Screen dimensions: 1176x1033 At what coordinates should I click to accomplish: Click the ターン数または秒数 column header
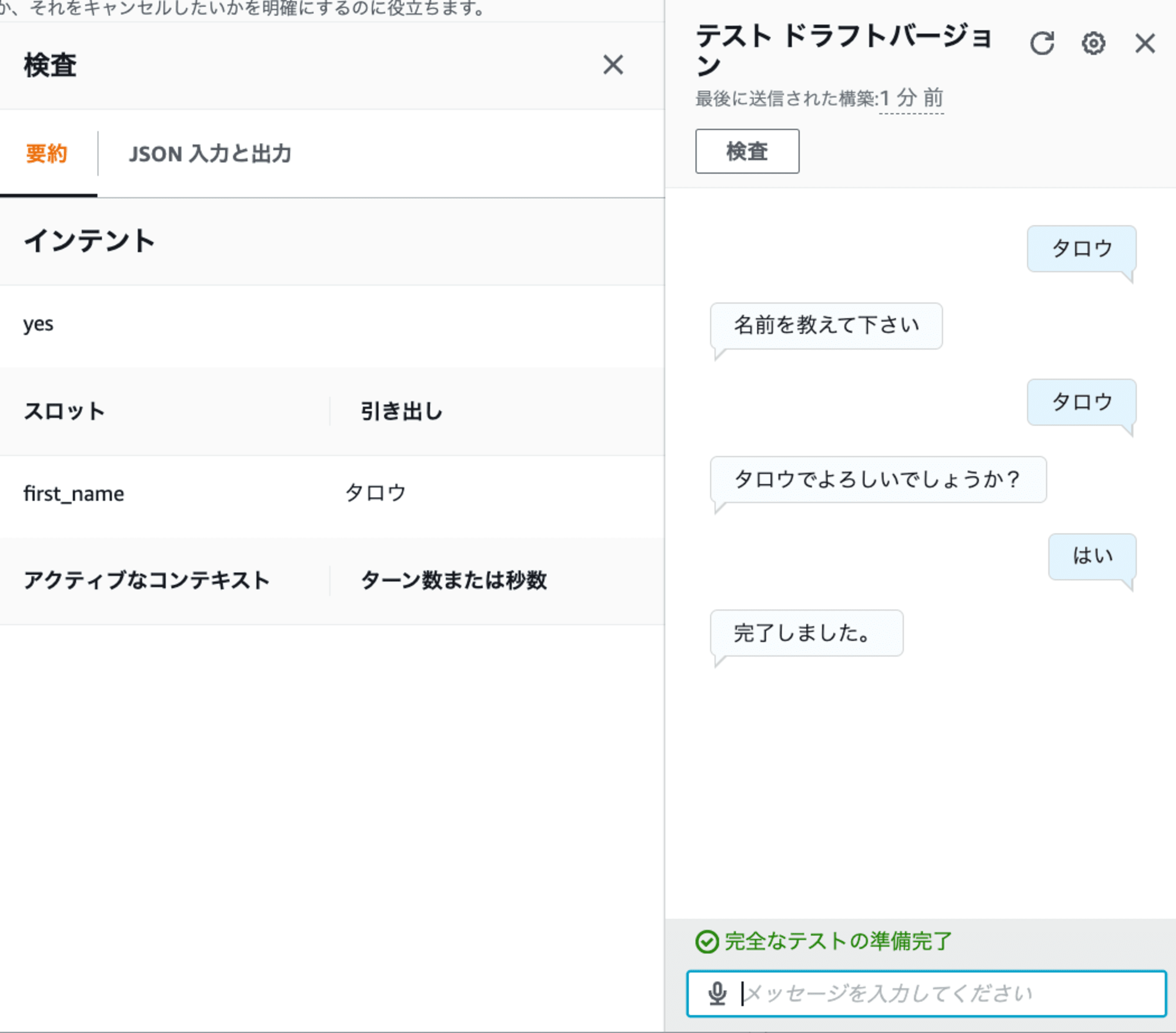coord(453,580)
